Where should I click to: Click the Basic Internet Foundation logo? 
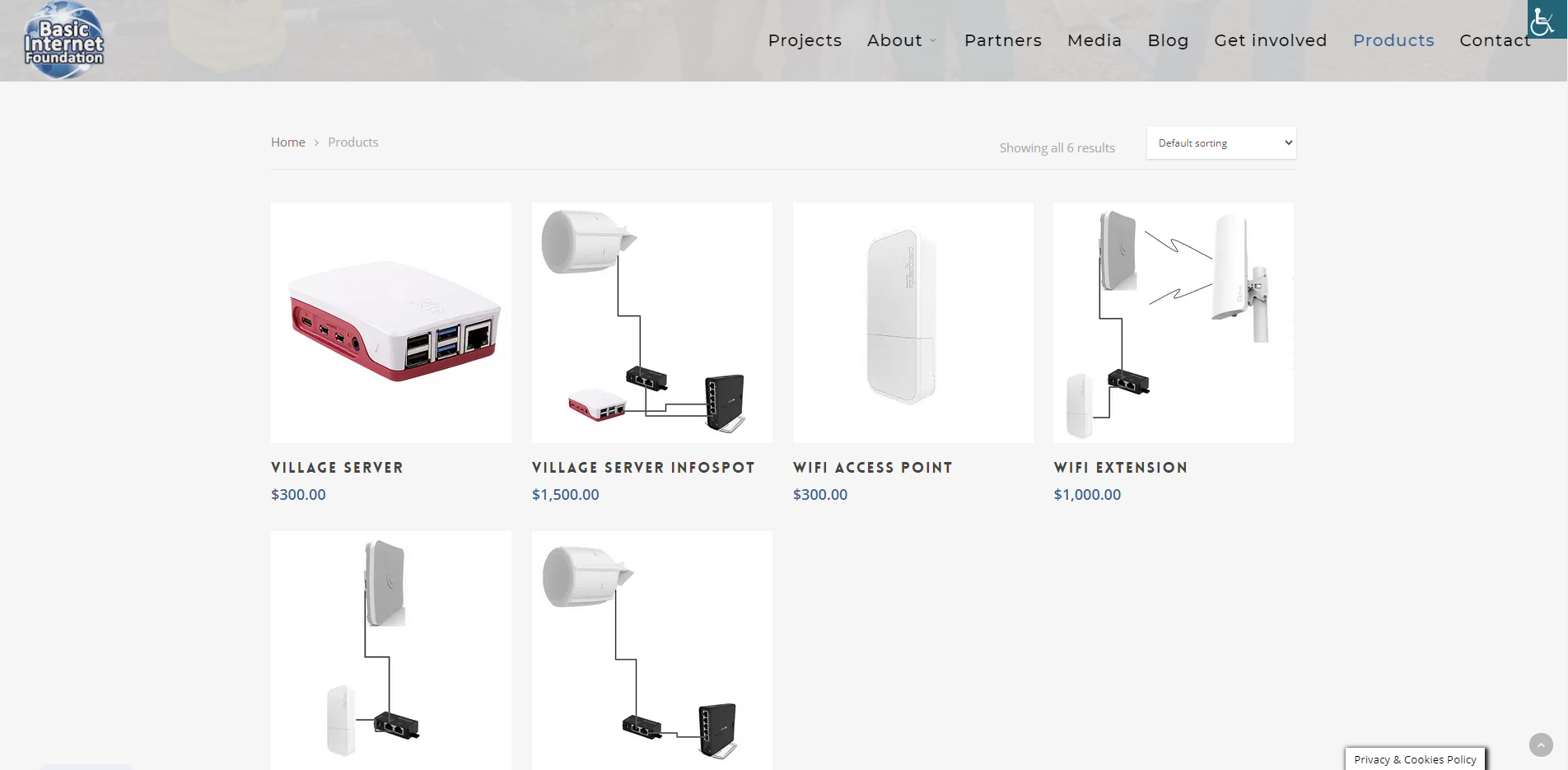click(64, 40)
